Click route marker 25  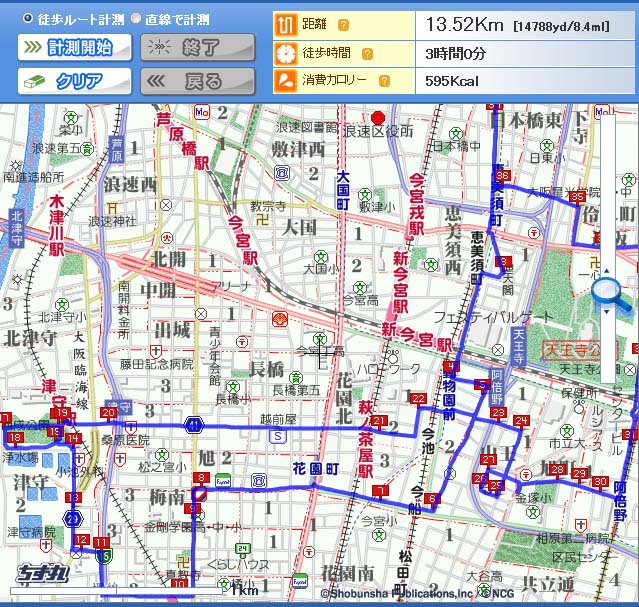[x=496, y=486]
